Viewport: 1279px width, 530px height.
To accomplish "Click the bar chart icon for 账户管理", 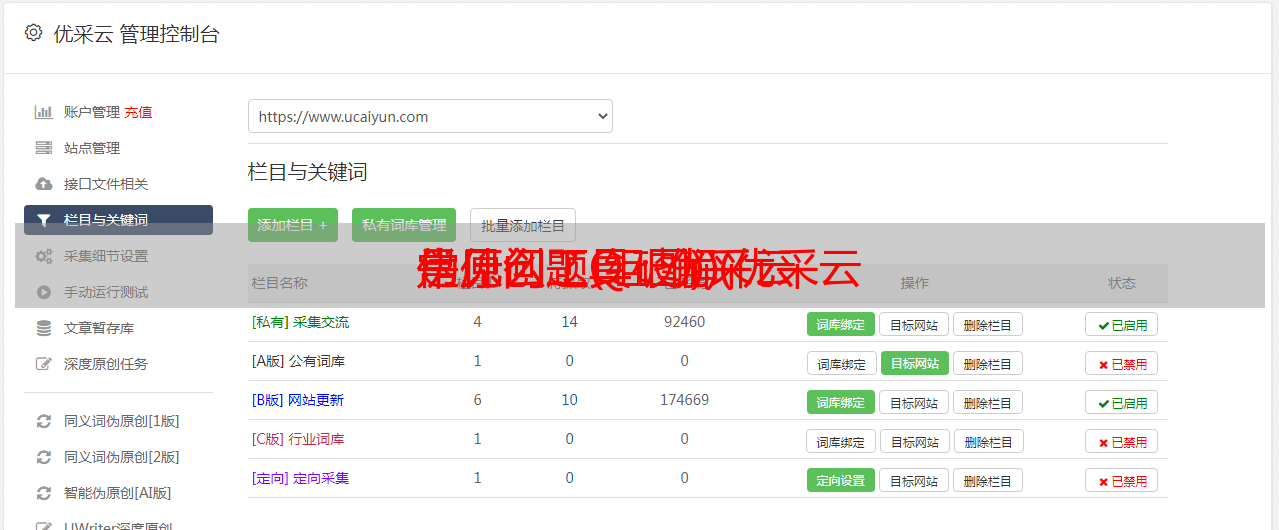I will [43, 112].
